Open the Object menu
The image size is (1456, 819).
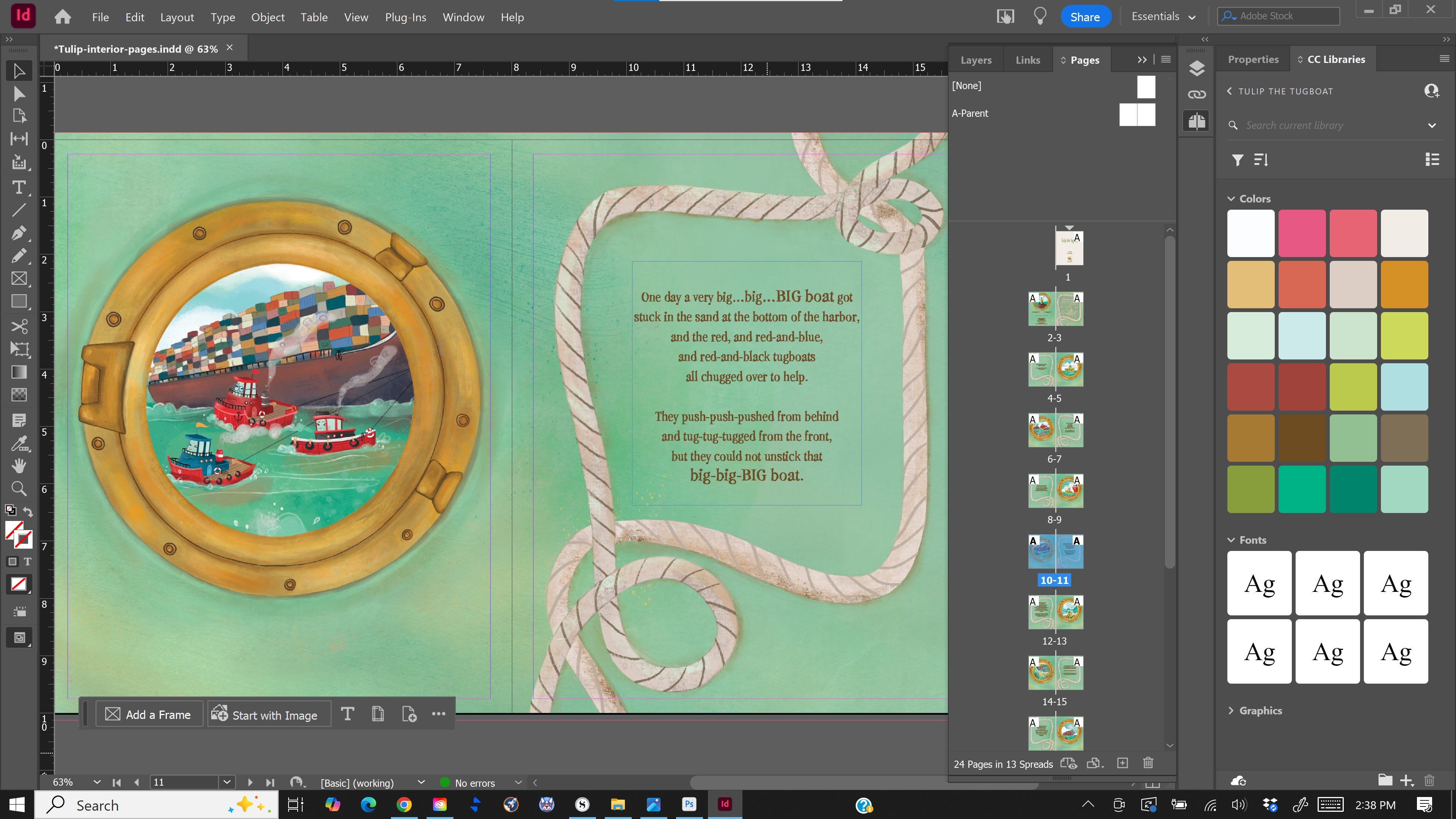(267, 17)
